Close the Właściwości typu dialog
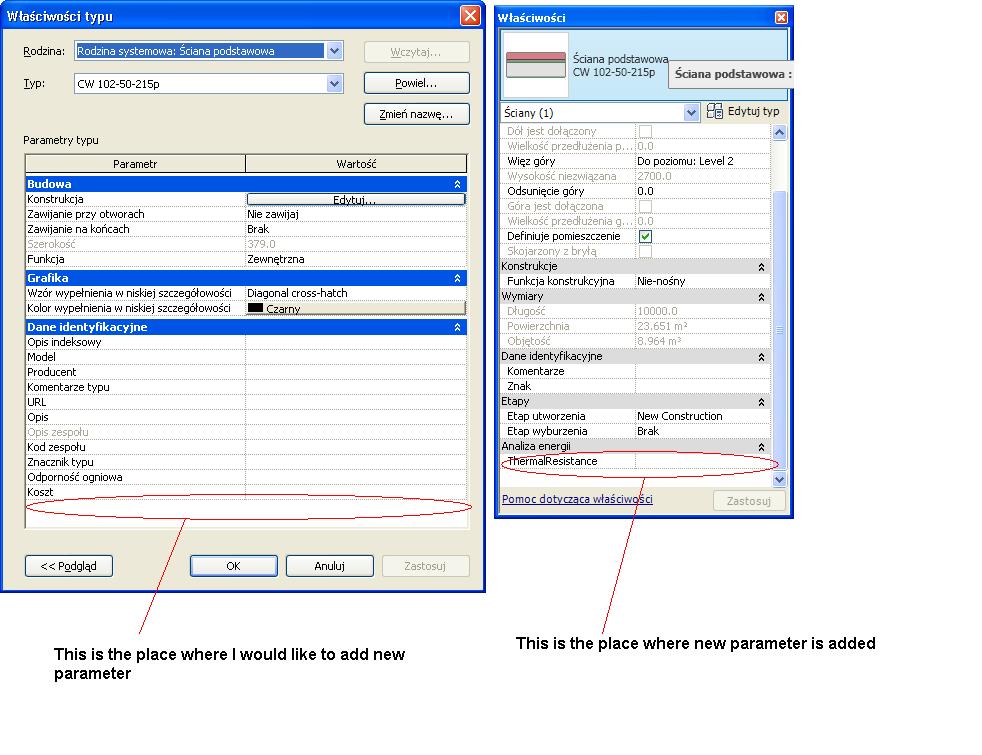This screenshot has height=755, width=982. pos(470,16)
